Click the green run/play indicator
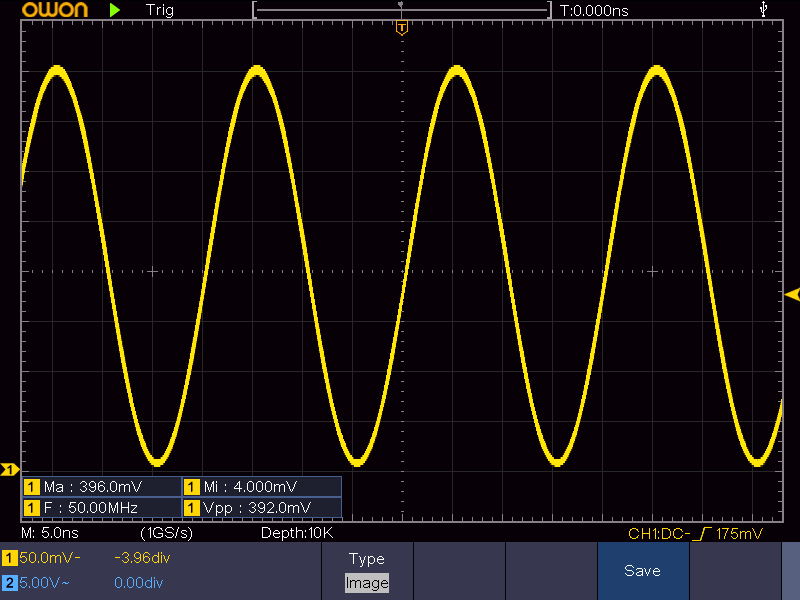Image resolution: width=800 pixels, height=600 pixels. tap(115, 10)
